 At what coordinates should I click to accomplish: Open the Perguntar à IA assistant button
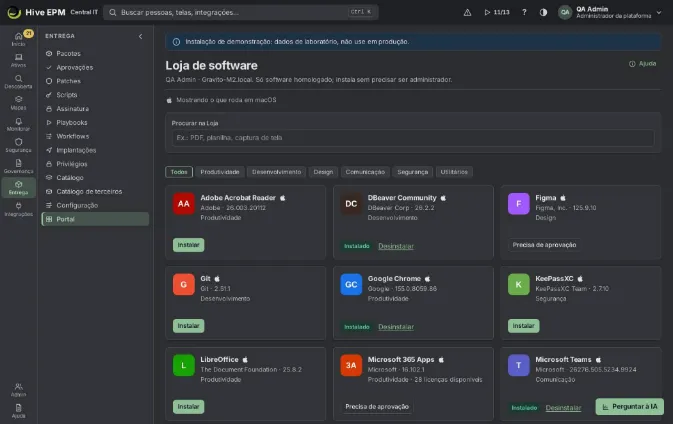pyautogui.click(x=630, y=406)
